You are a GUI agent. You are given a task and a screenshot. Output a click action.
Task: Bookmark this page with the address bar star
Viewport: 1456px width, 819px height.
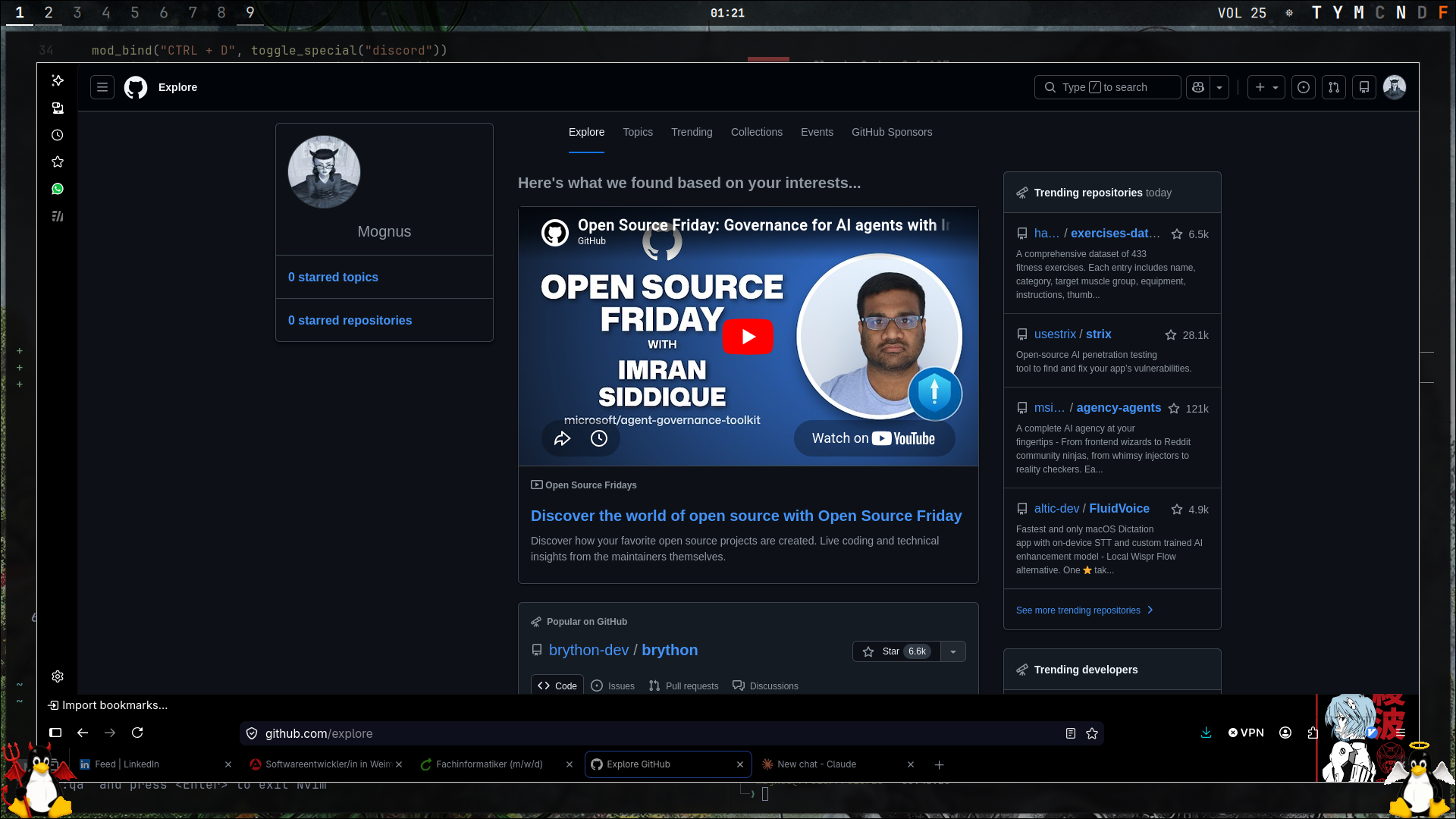(1092, 733)
